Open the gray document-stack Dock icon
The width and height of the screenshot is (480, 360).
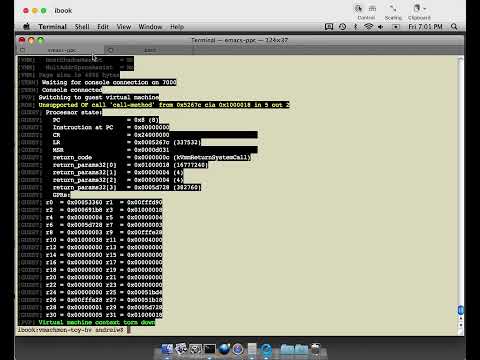click(252, 349)
